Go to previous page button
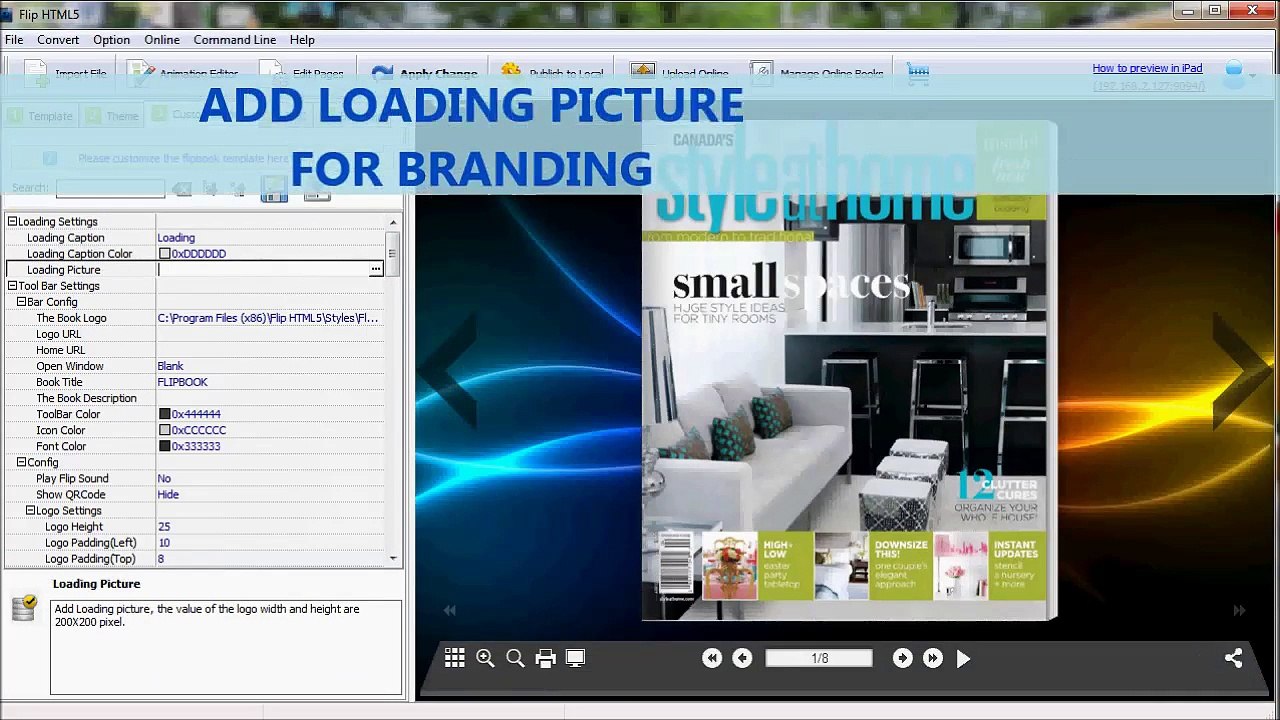The image size is (1280, 720). (742, 658)
